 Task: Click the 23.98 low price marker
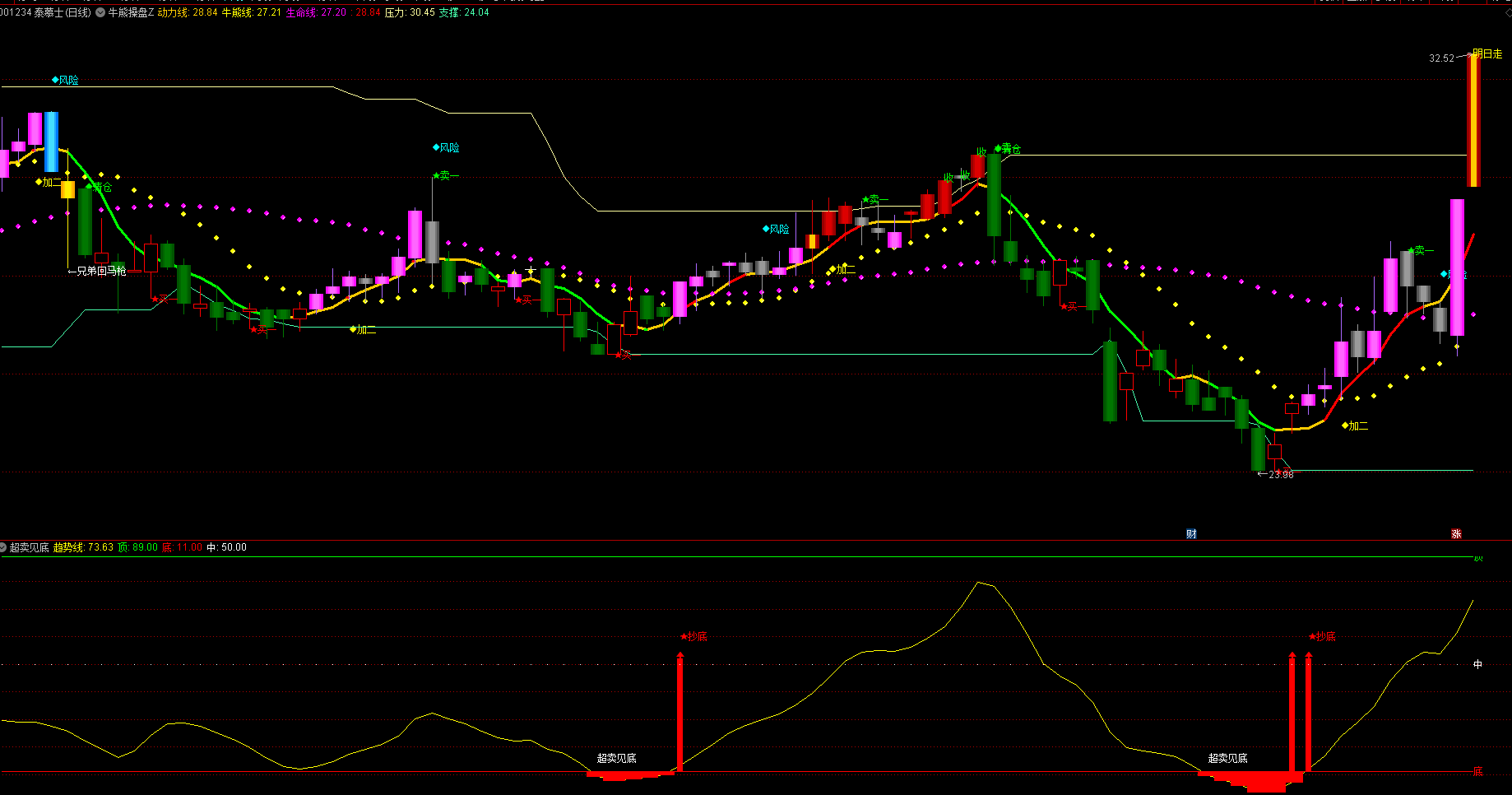coord(1280,474)
